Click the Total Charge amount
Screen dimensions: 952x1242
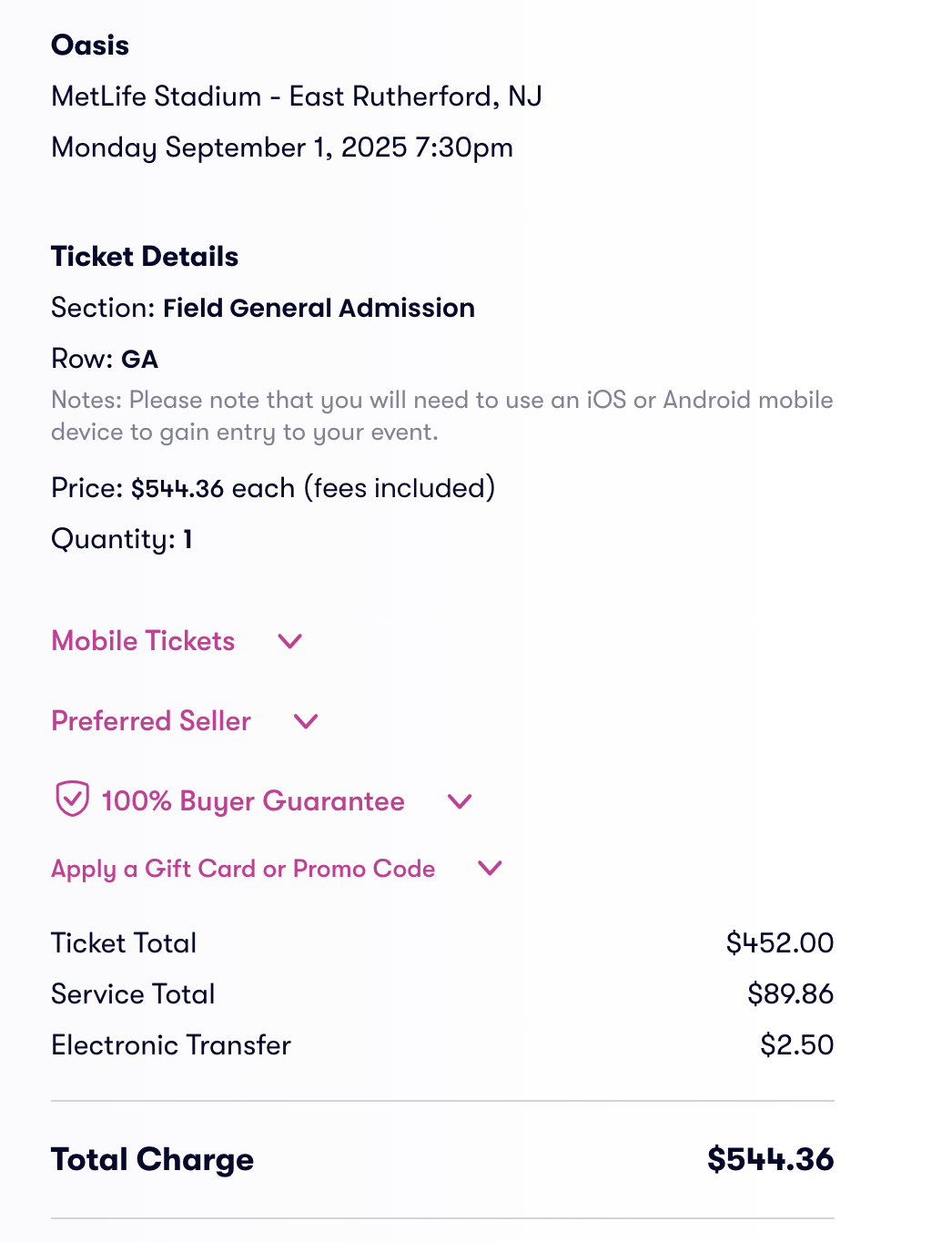coord(771,1159)
